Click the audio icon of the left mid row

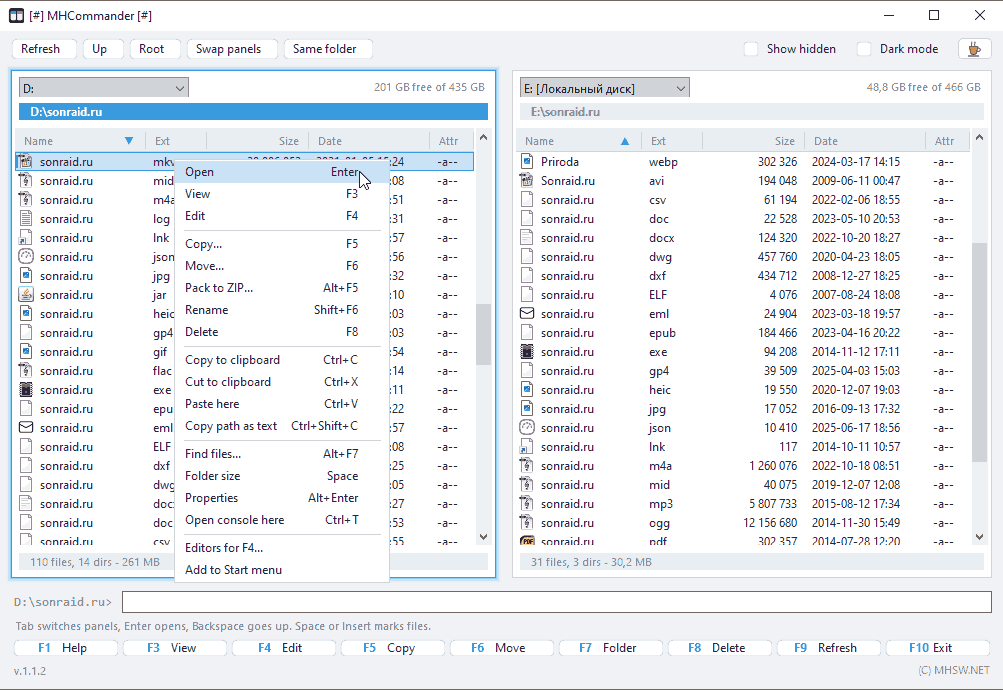pyautogui.click(x=26, y=181)
